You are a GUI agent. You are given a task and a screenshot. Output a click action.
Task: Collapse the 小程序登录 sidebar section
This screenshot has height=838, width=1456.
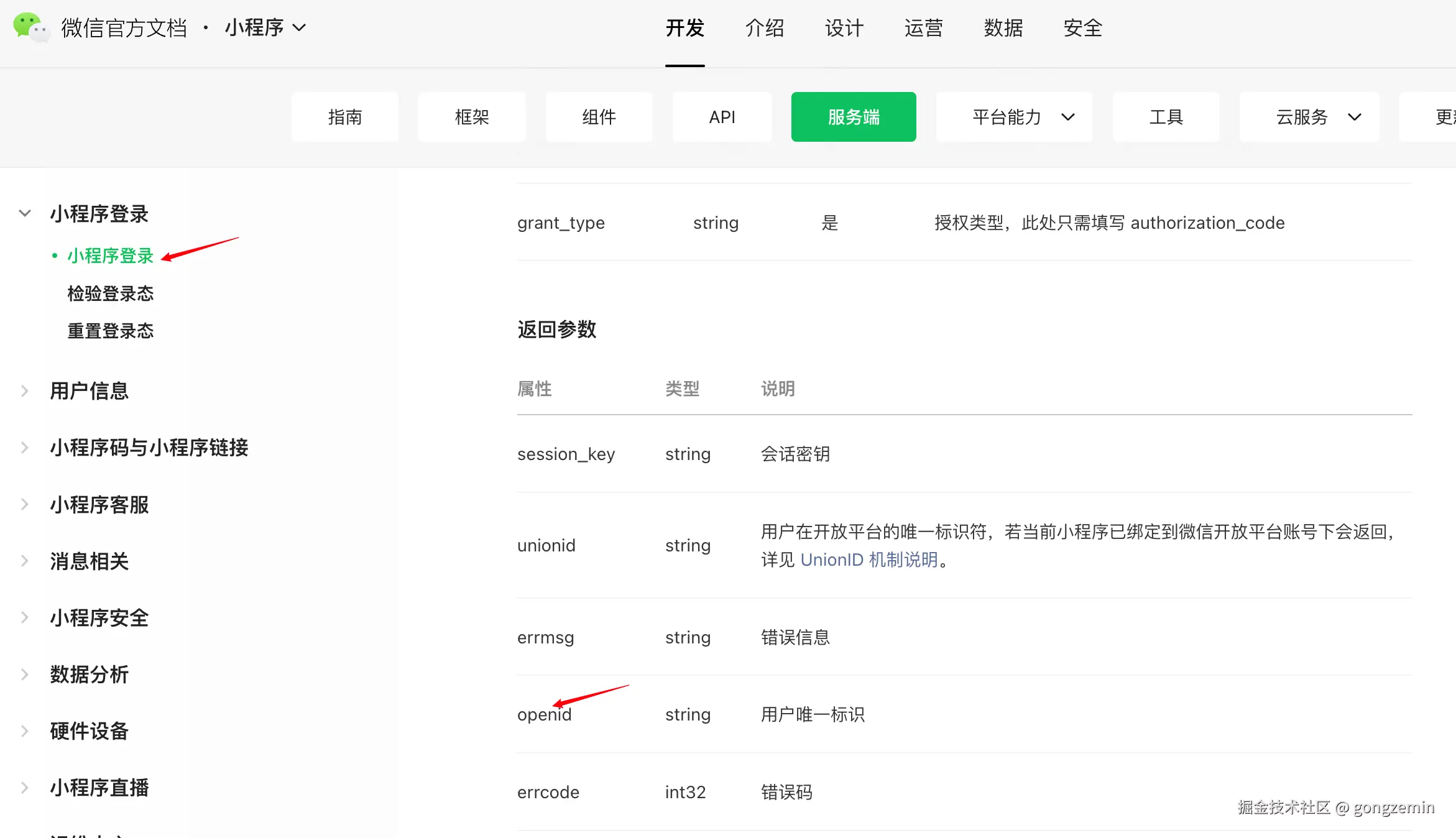25,213
